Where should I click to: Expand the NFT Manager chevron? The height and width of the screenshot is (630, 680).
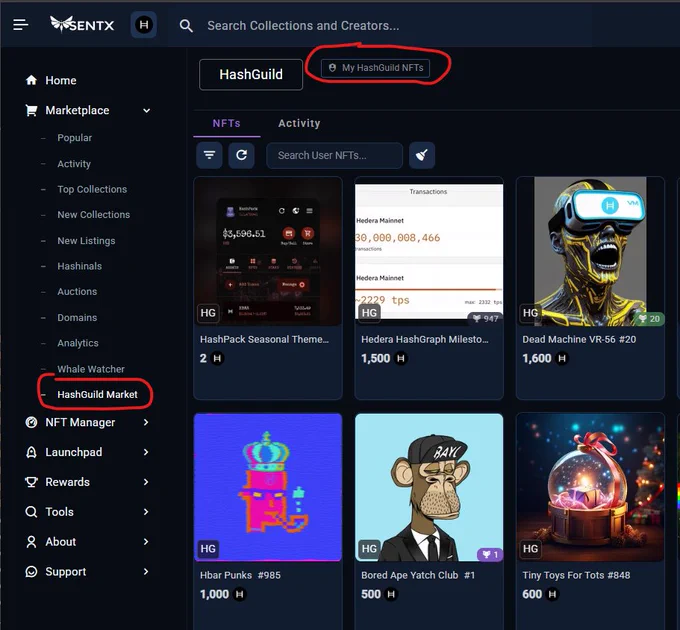click(x=146, y=422)
